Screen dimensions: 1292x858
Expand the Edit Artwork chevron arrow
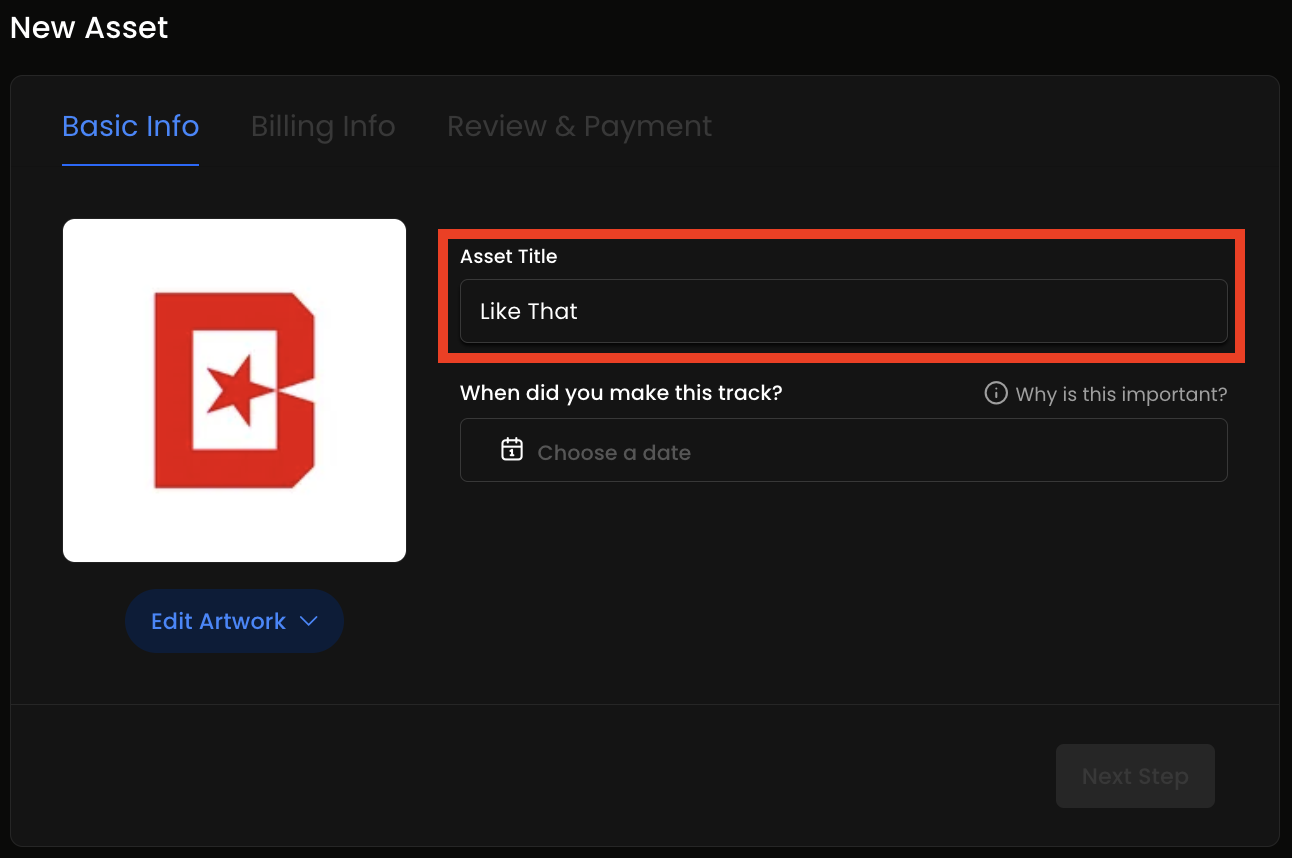(309, 621)
